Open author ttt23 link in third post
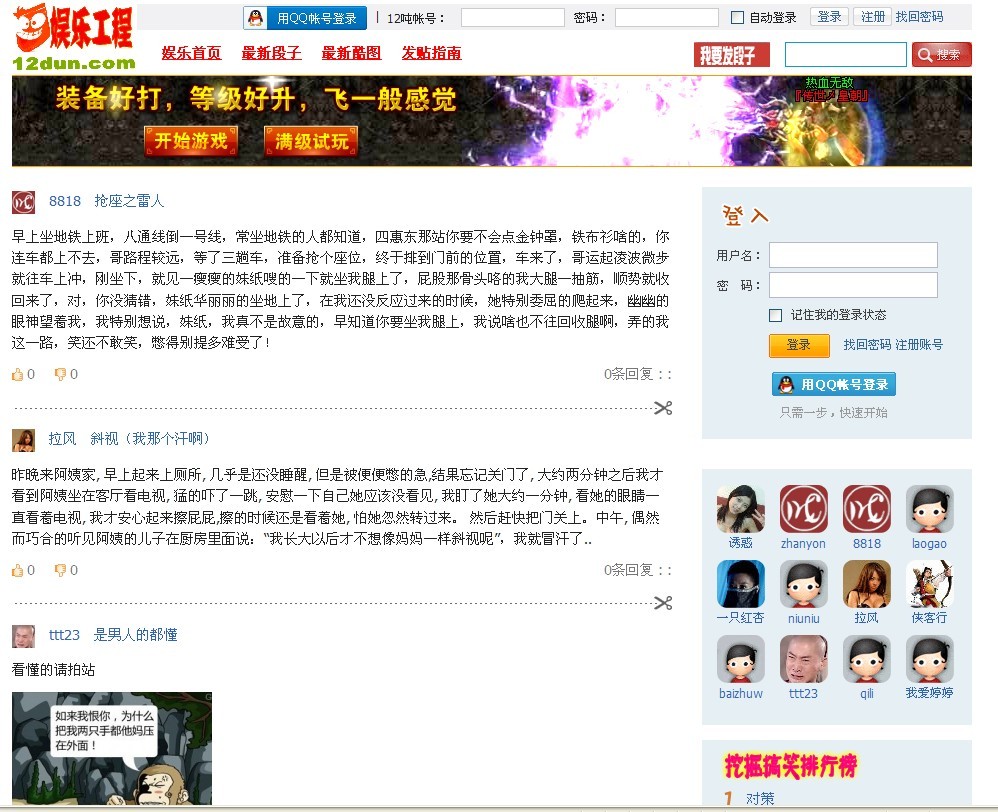 (x=64, y=635)
